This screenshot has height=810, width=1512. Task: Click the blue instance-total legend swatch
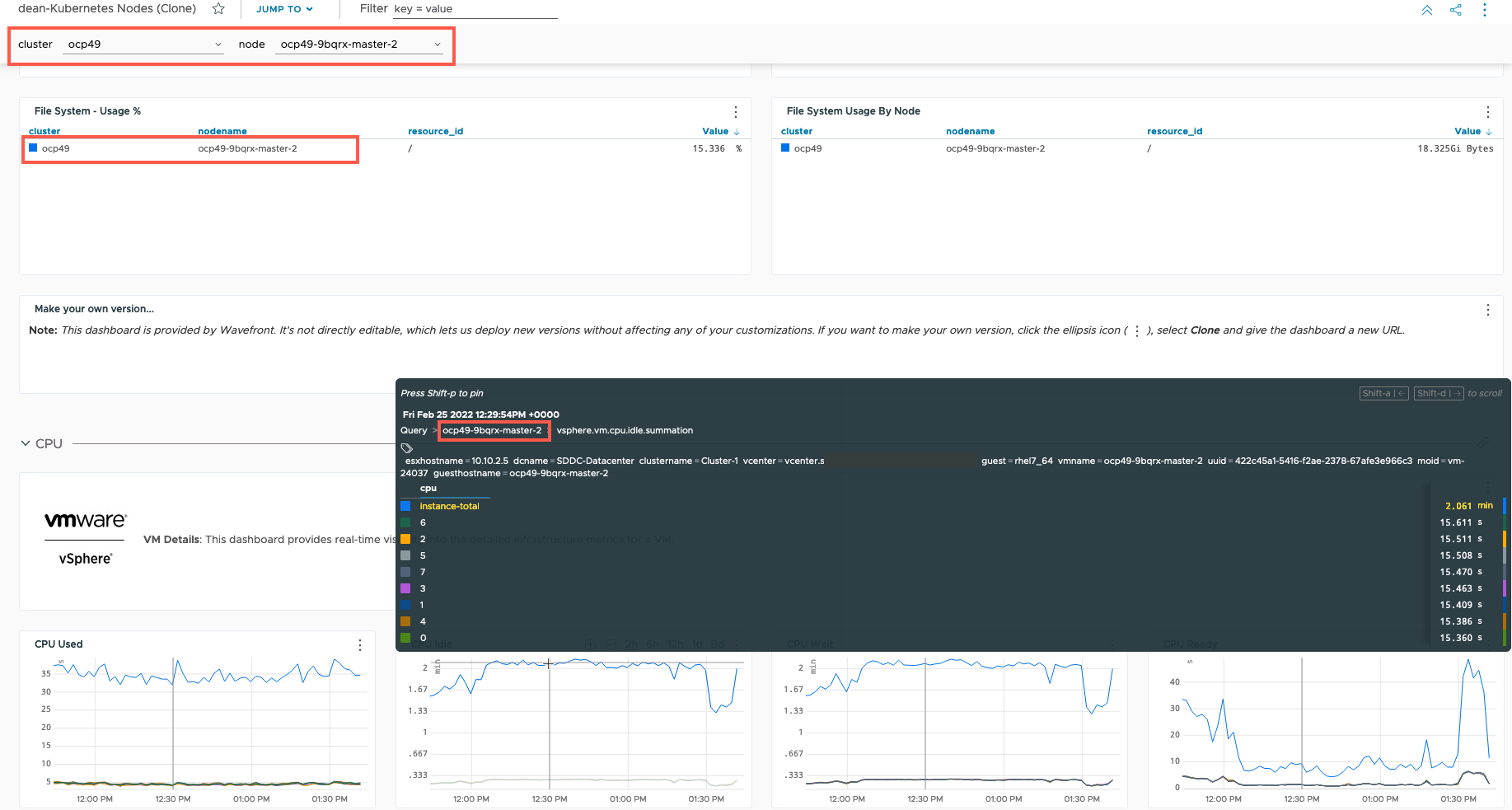click(405, 506)
